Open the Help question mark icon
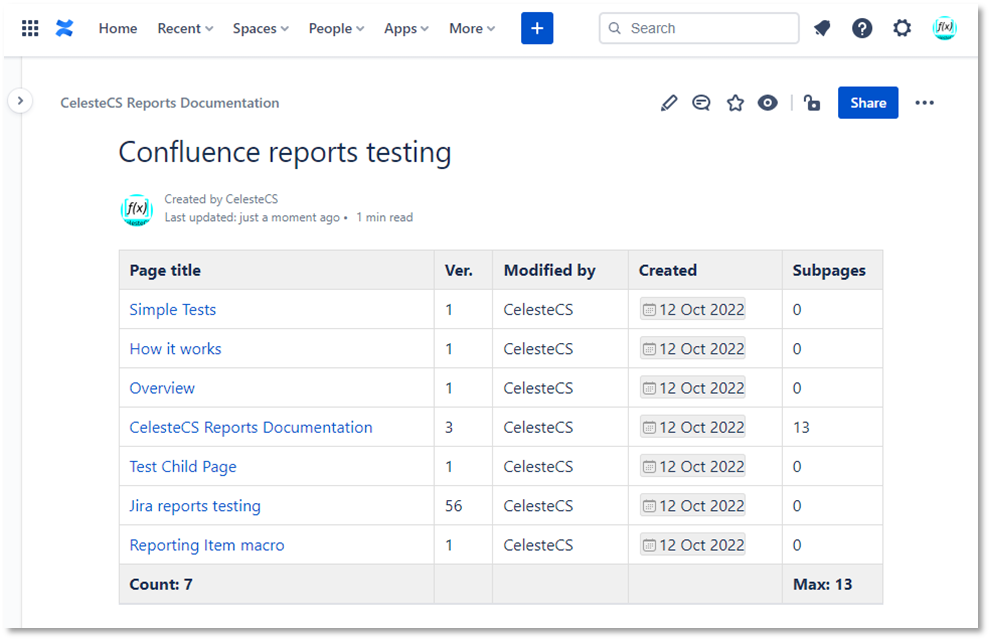The width and height of the screenshot is (991, 641). (861, 28)
